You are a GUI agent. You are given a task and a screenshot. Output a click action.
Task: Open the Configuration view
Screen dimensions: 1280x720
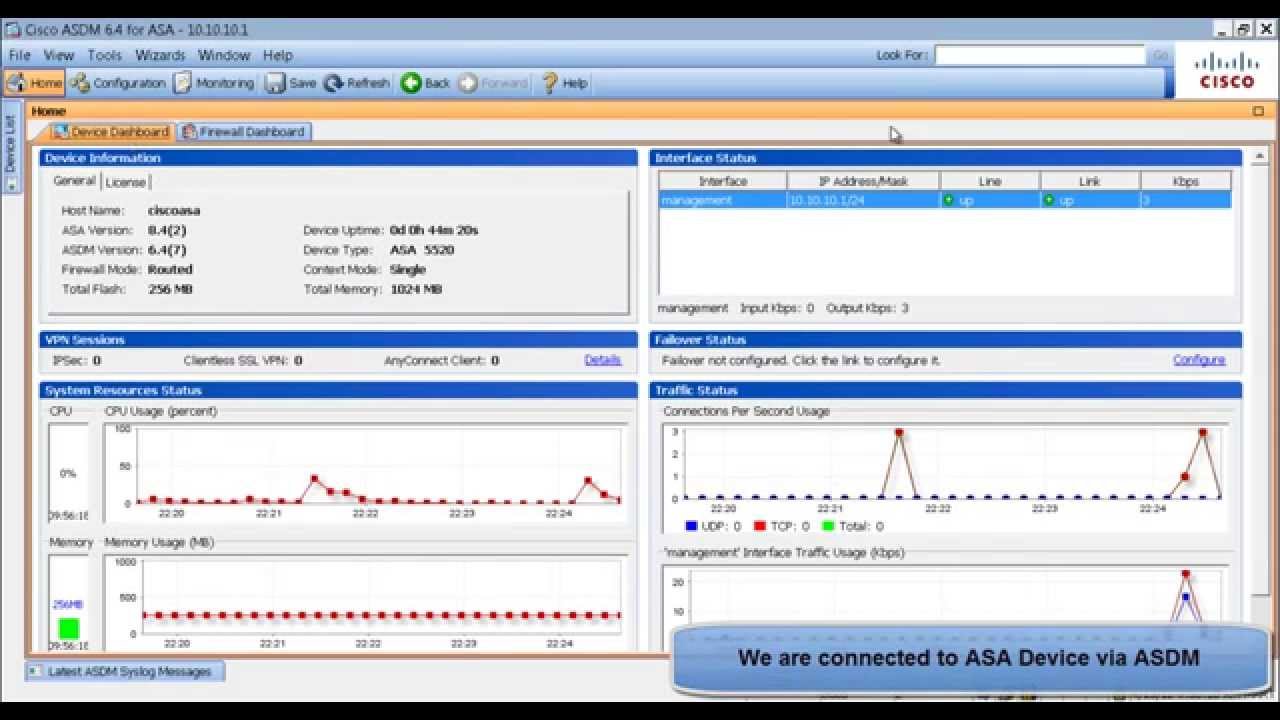pyautogui.click(x=118, y=83)
